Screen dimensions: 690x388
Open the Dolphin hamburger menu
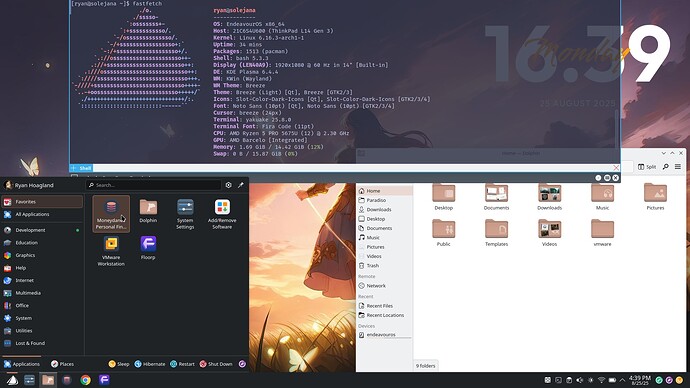tap(678, 167)
